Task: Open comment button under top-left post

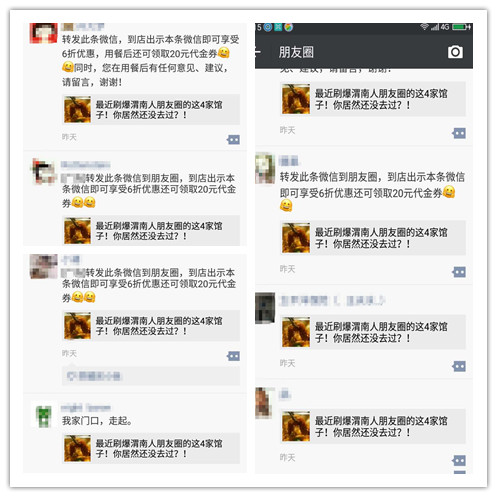Action: (x=233, y=139)
